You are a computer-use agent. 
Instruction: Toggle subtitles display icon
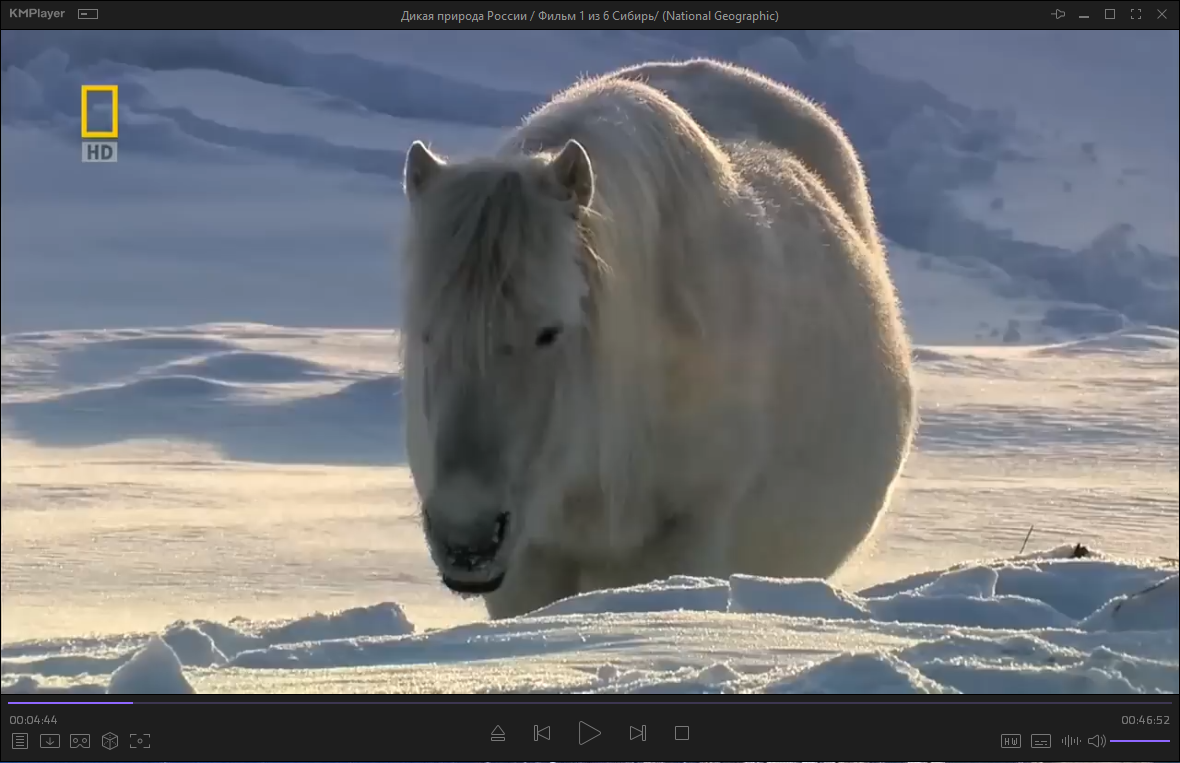(1041, 741)
